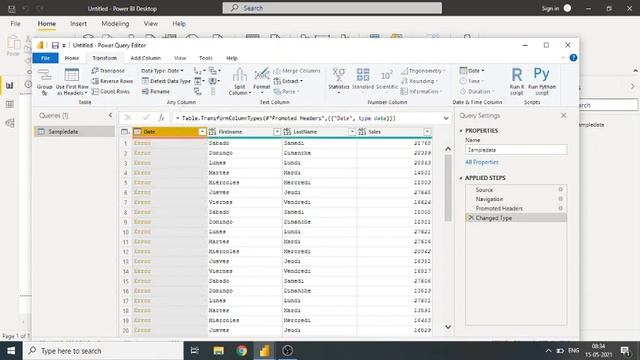This screenshot has height=360, width=640.
Task: Open the Modeling tab in Power BI Desktop
Action: (115, 24)
